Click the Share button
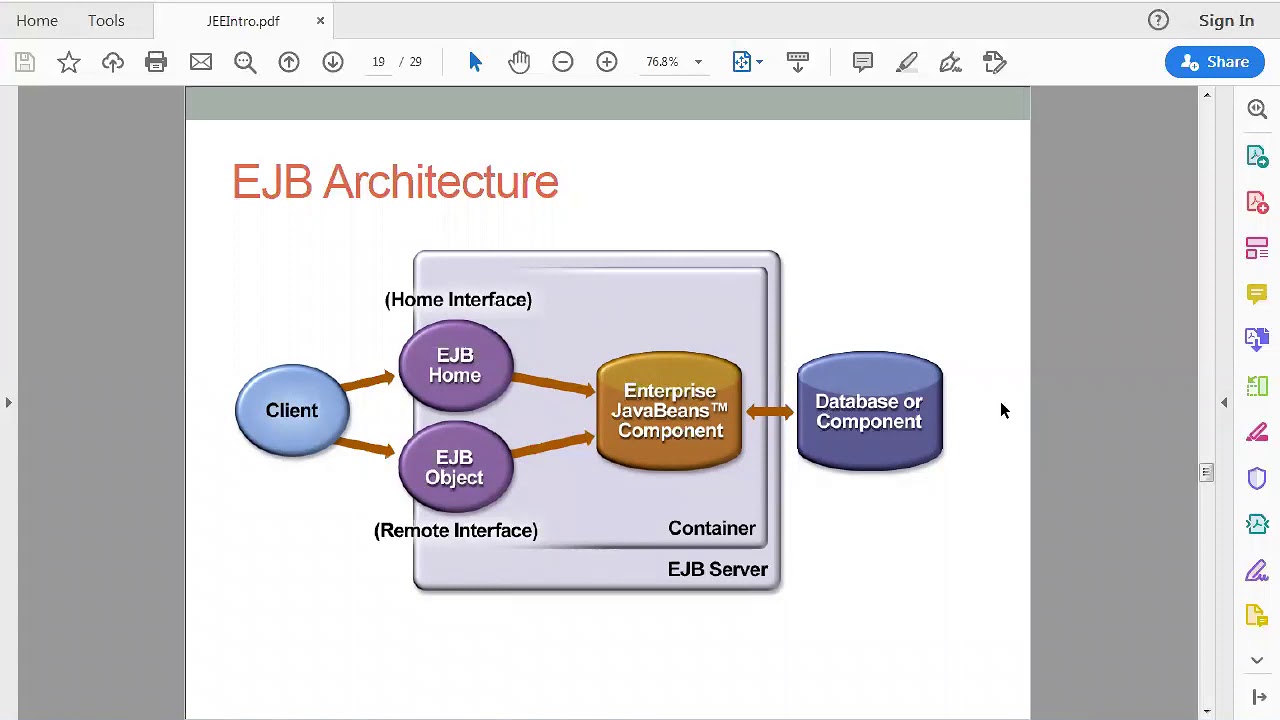Screen dimensions: 1280x720 pos(1214,62)
